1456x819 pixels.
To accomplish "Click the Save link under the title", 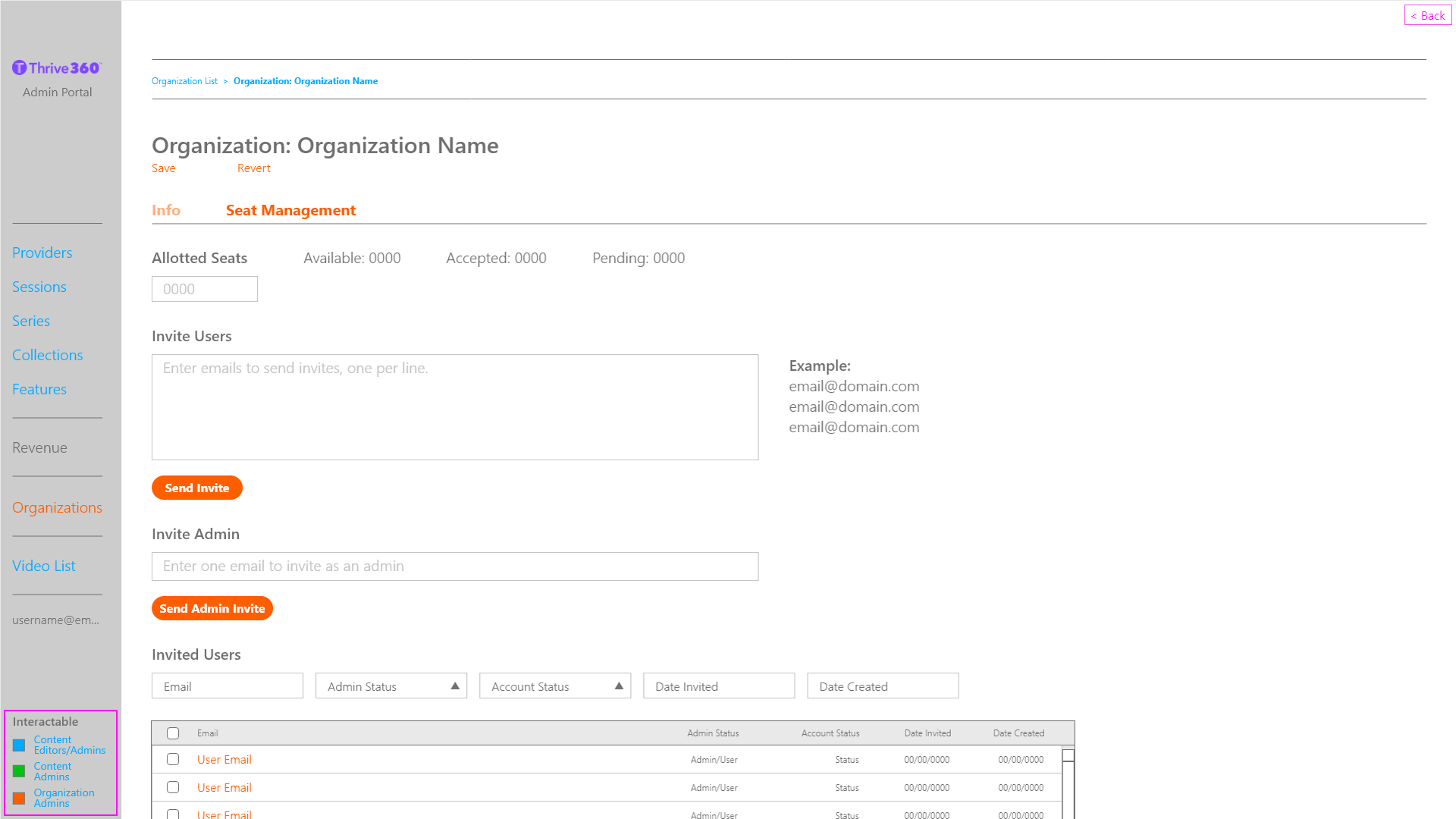I will point(163,168).
